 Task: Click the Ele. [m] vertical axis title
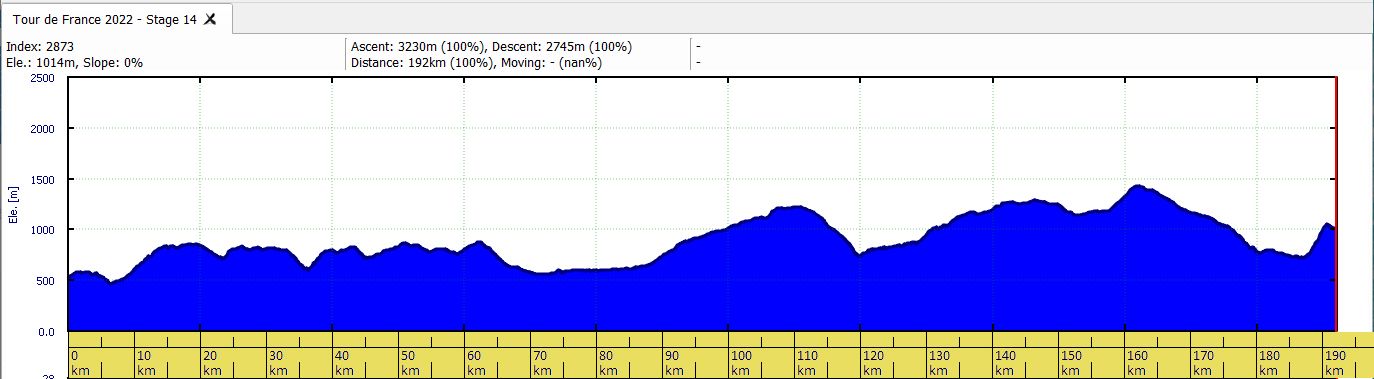click(x=14, y=205)
